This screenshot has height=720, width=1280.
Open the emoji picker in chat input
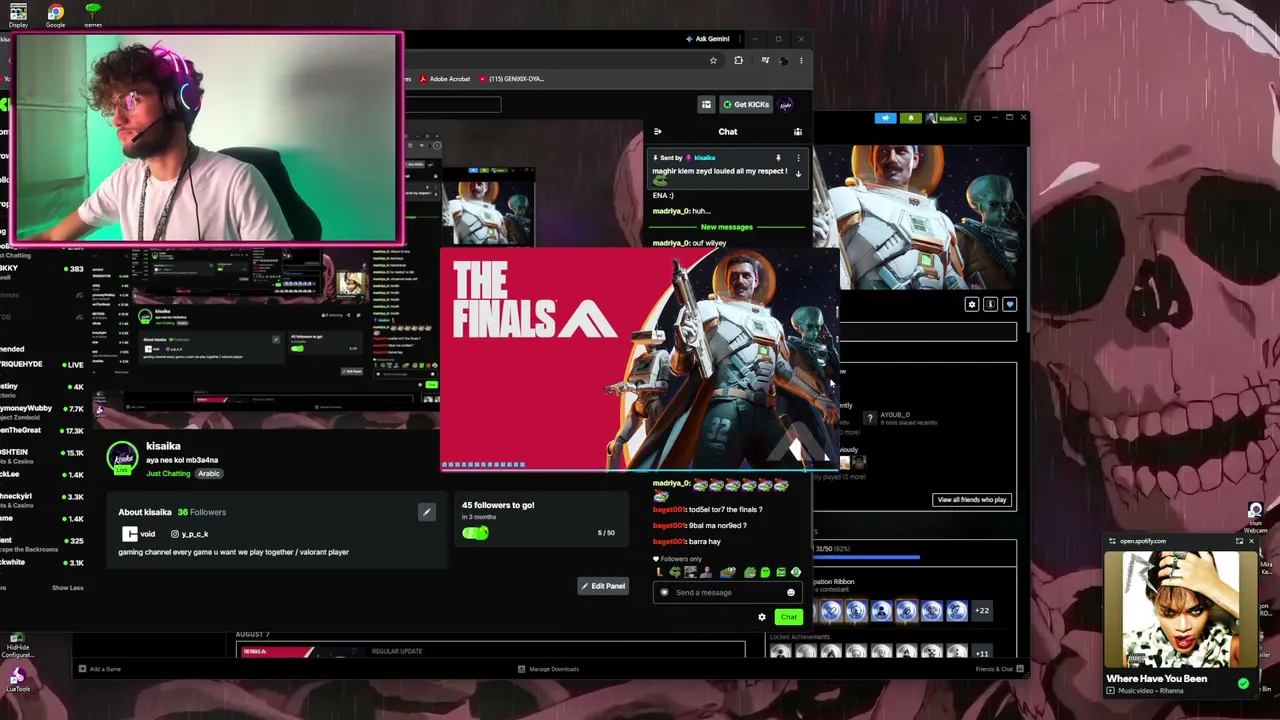pyautogui.click(x=791, y=592)
